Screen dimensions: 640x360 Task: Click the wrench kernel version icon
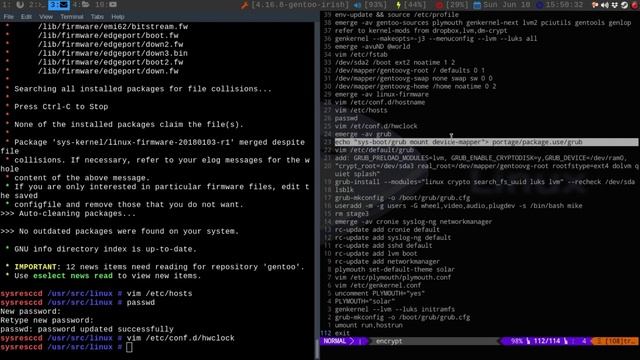point(244,5)
